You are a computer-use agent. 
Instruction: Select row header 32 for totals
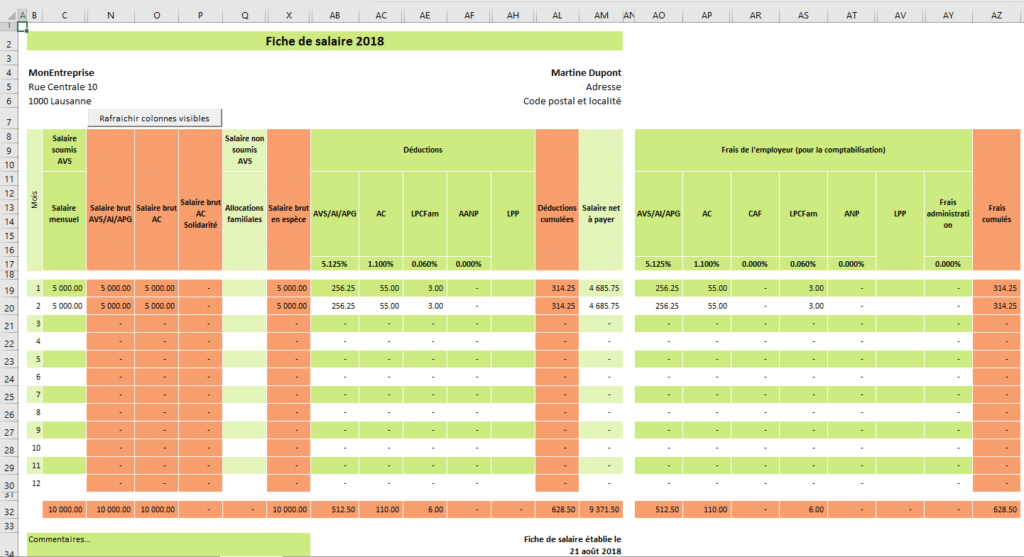tap(9, 510)
